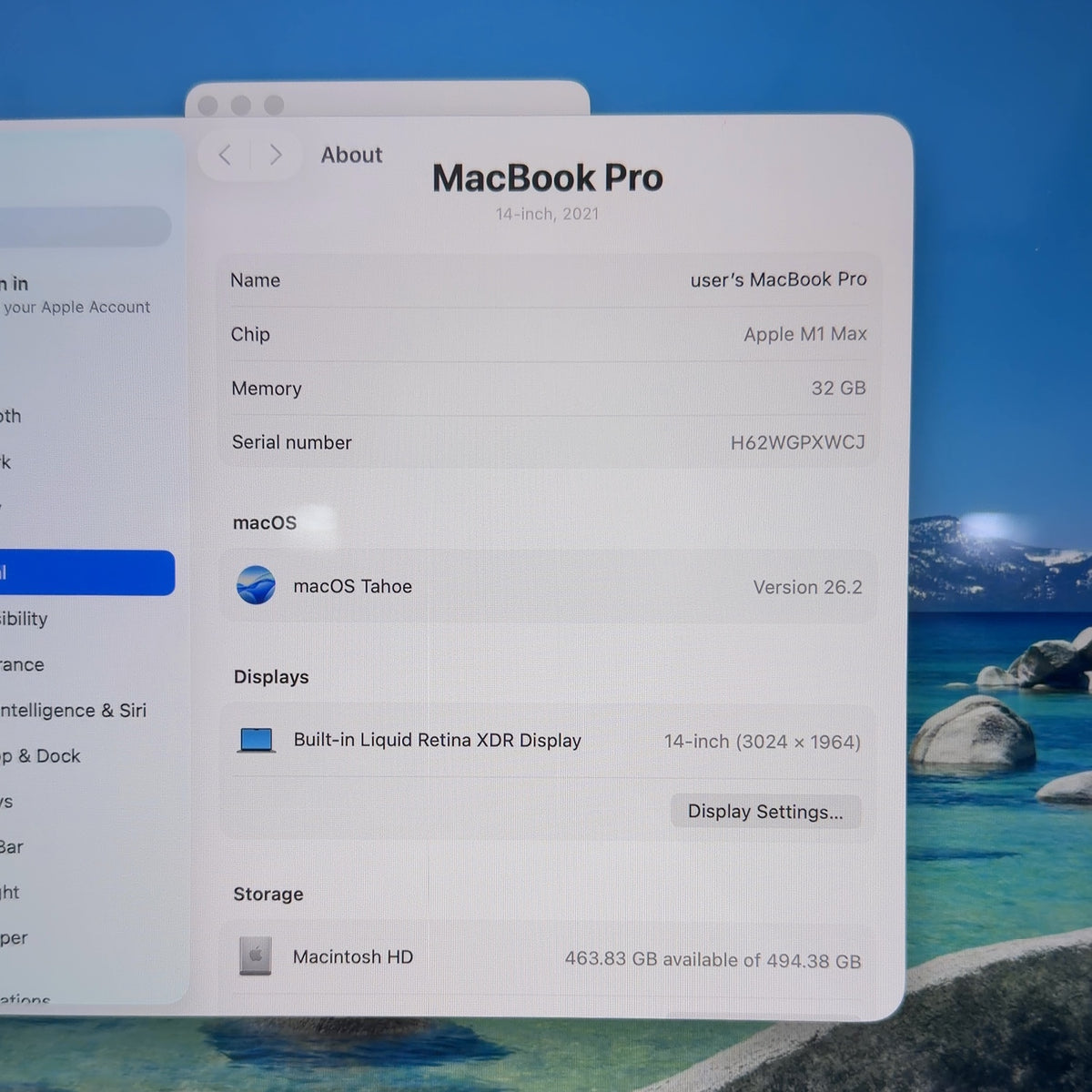Click the macOS Tahoe label
Image resolution: width=1092 pixels, height=1092 pixels.
(x=352, y=586)
